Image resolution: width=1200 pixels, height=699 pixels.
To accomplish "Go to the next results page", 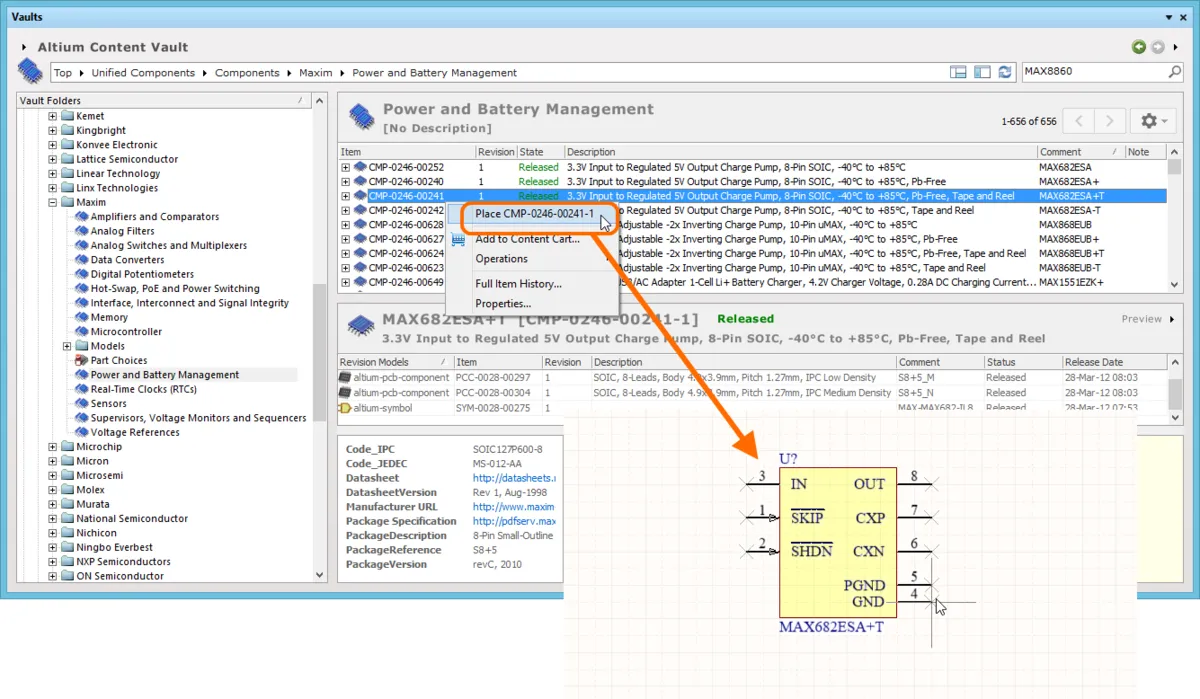I will pyautogui.click(x=1110, y=121).
